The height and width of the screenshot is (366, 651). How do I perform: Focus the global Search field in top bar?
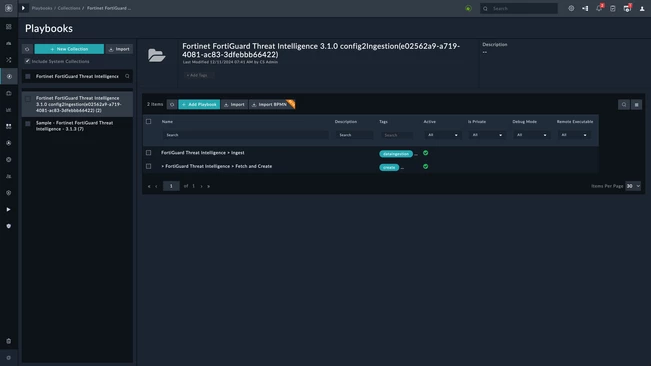(x=519, y=8)
